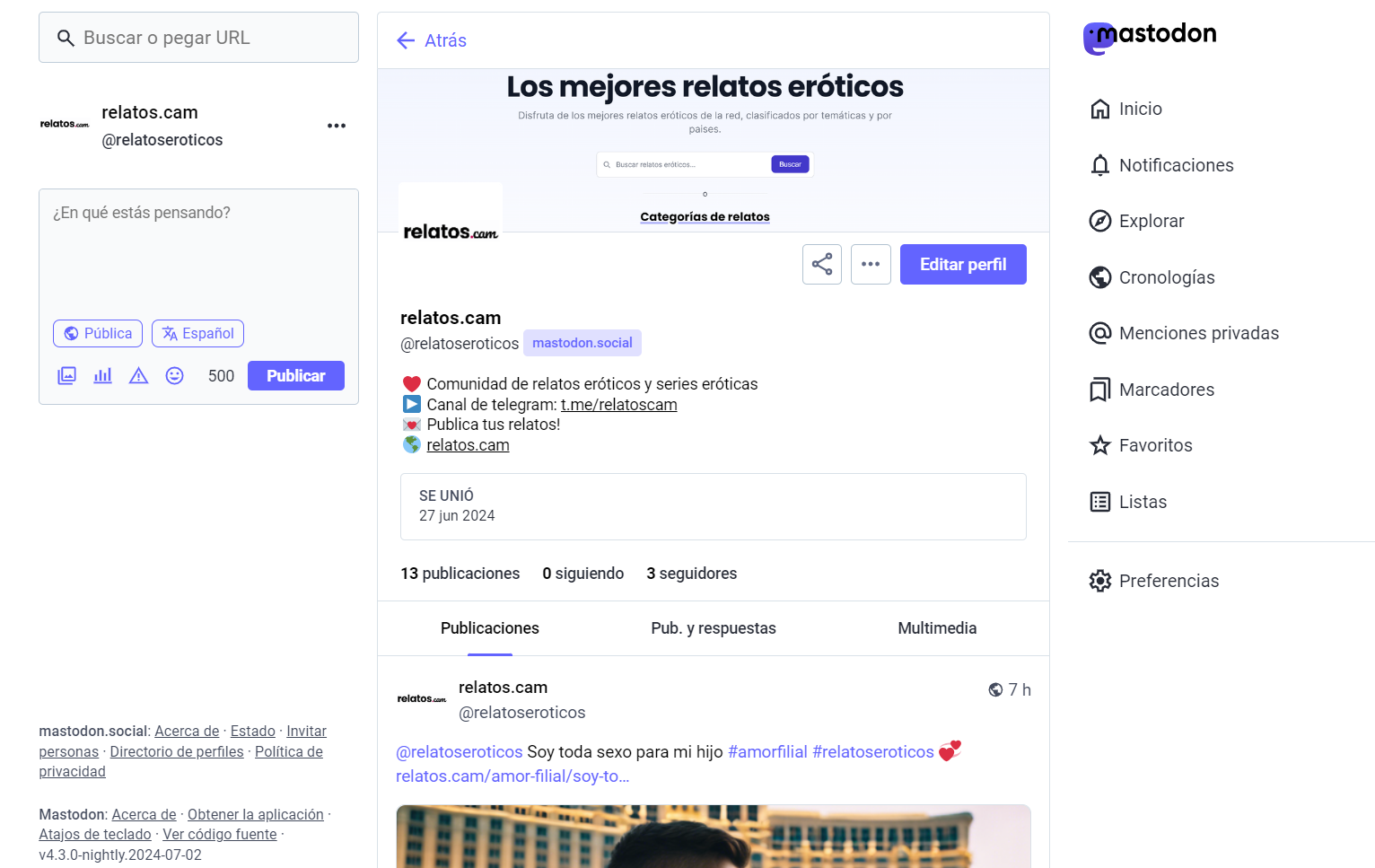Image resolution: width=1375 pixels, height=868 pixels.
Task: Click the Atrás link text
Action: point(445,40)
